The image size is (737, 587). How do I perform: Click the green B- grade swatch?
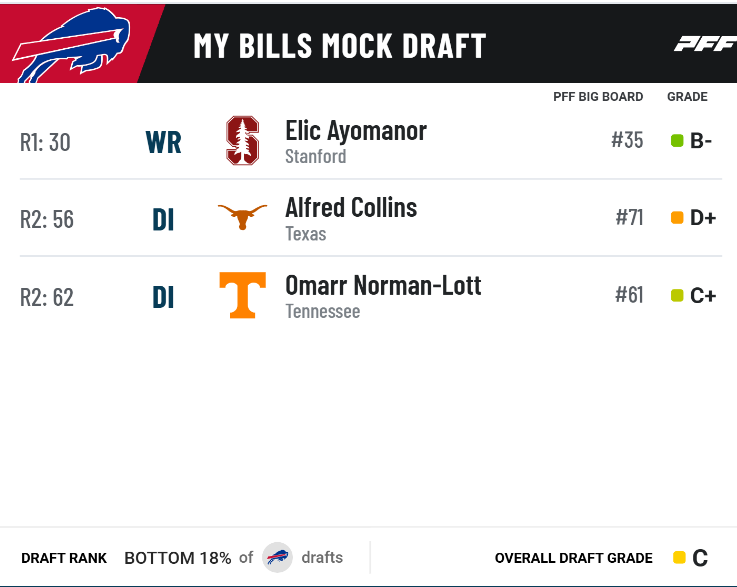pyautogui.click(x=677, y=141)
